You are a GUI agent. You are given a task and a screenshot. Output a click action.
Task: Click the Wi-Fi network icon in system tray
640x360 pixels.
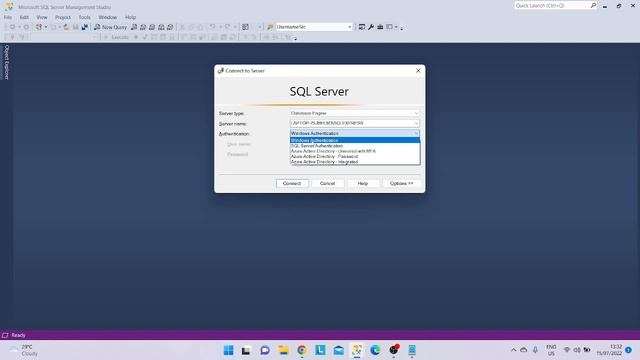[x=567, y=350]
